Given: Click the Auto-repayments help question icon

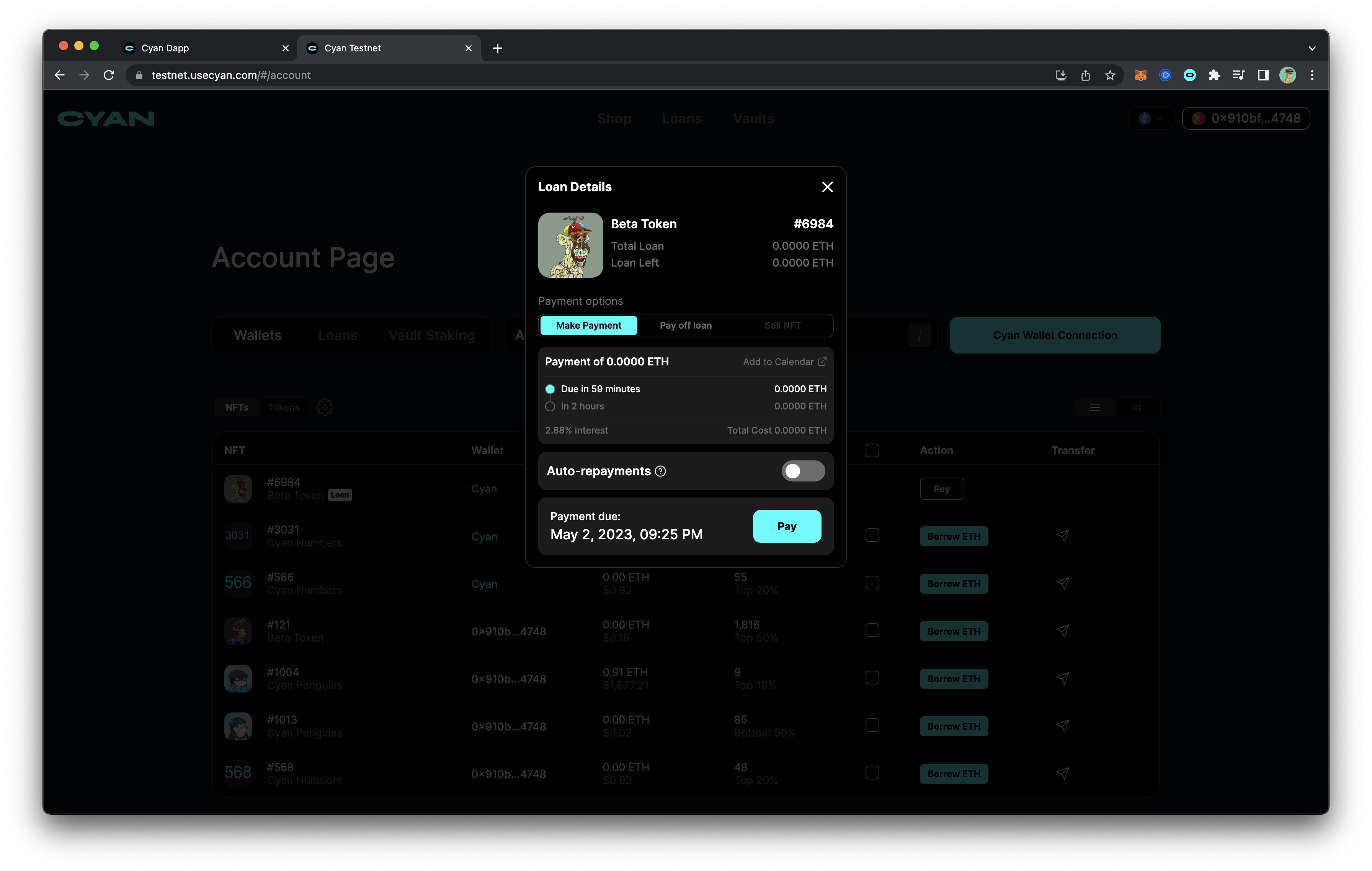Looking at the screenshot, I should click(x=660, y=472).
